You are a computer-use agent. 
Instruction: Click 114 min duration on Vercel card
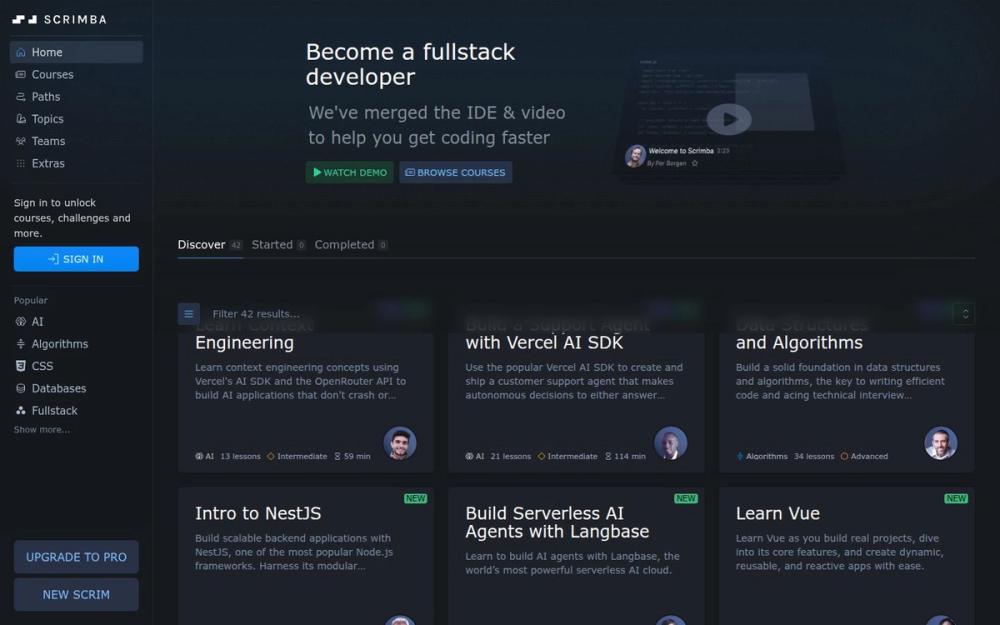point(625,457)
